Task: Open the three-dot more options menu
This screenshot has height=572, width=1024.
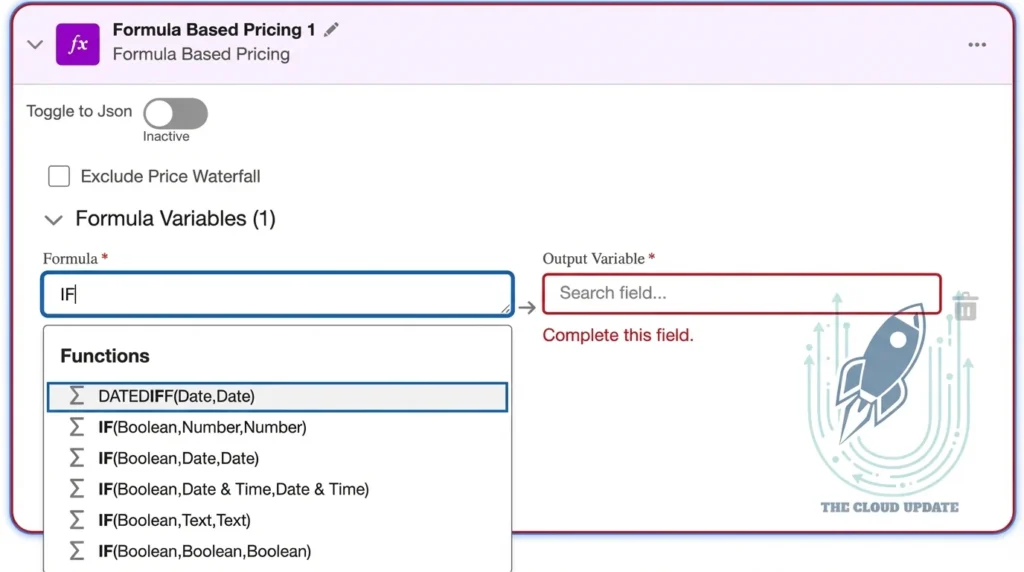Action: (977, 45)
